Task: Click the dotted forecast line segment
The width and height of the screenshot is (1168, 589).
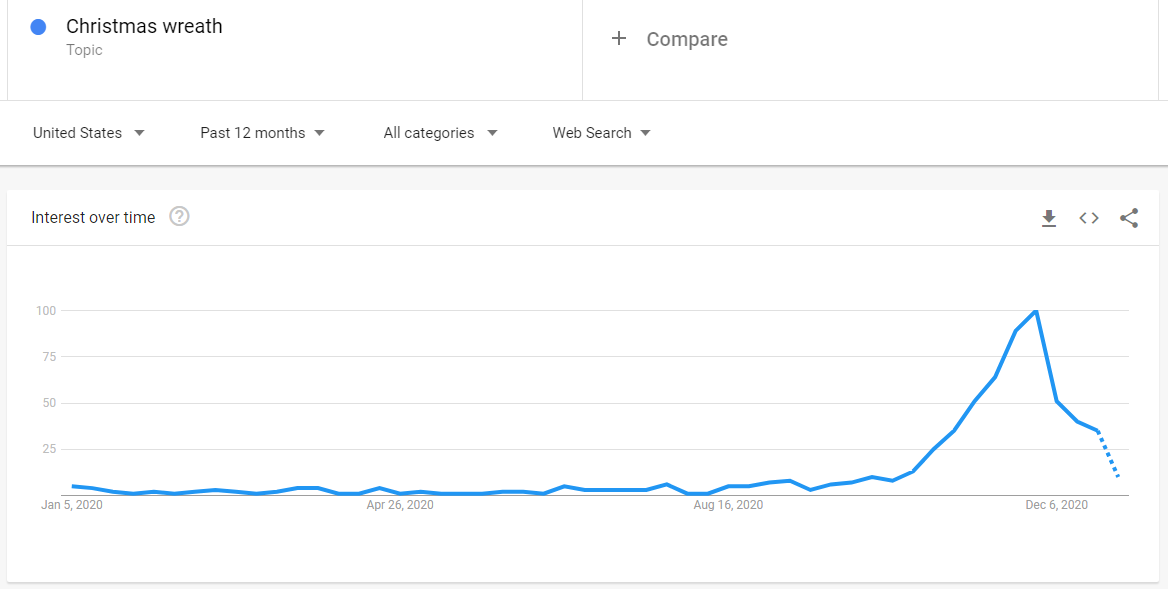Action: [x=1108, y=453]
